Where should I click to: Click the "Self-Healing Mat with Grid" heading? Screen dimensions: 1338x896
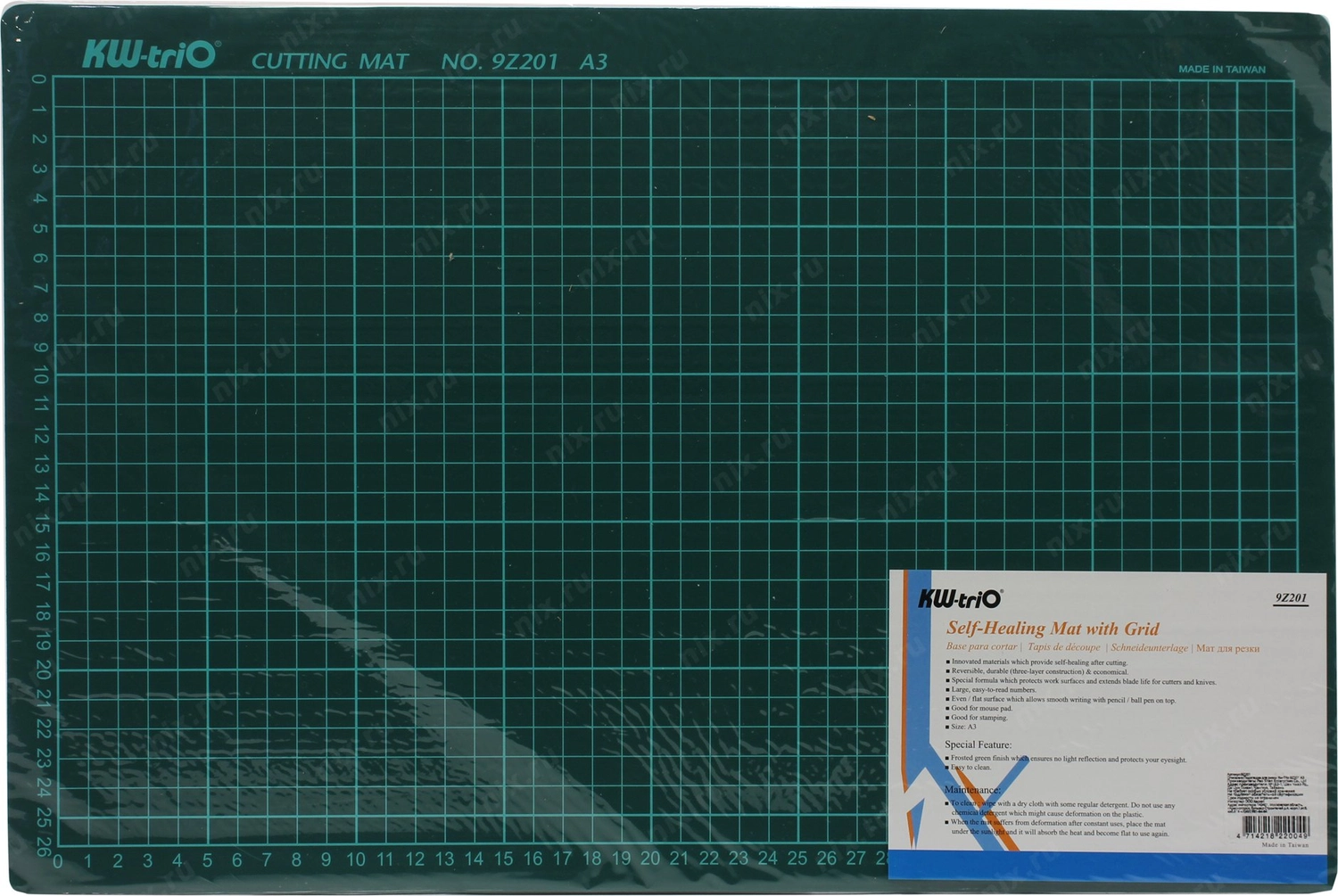coord(1053,629)
